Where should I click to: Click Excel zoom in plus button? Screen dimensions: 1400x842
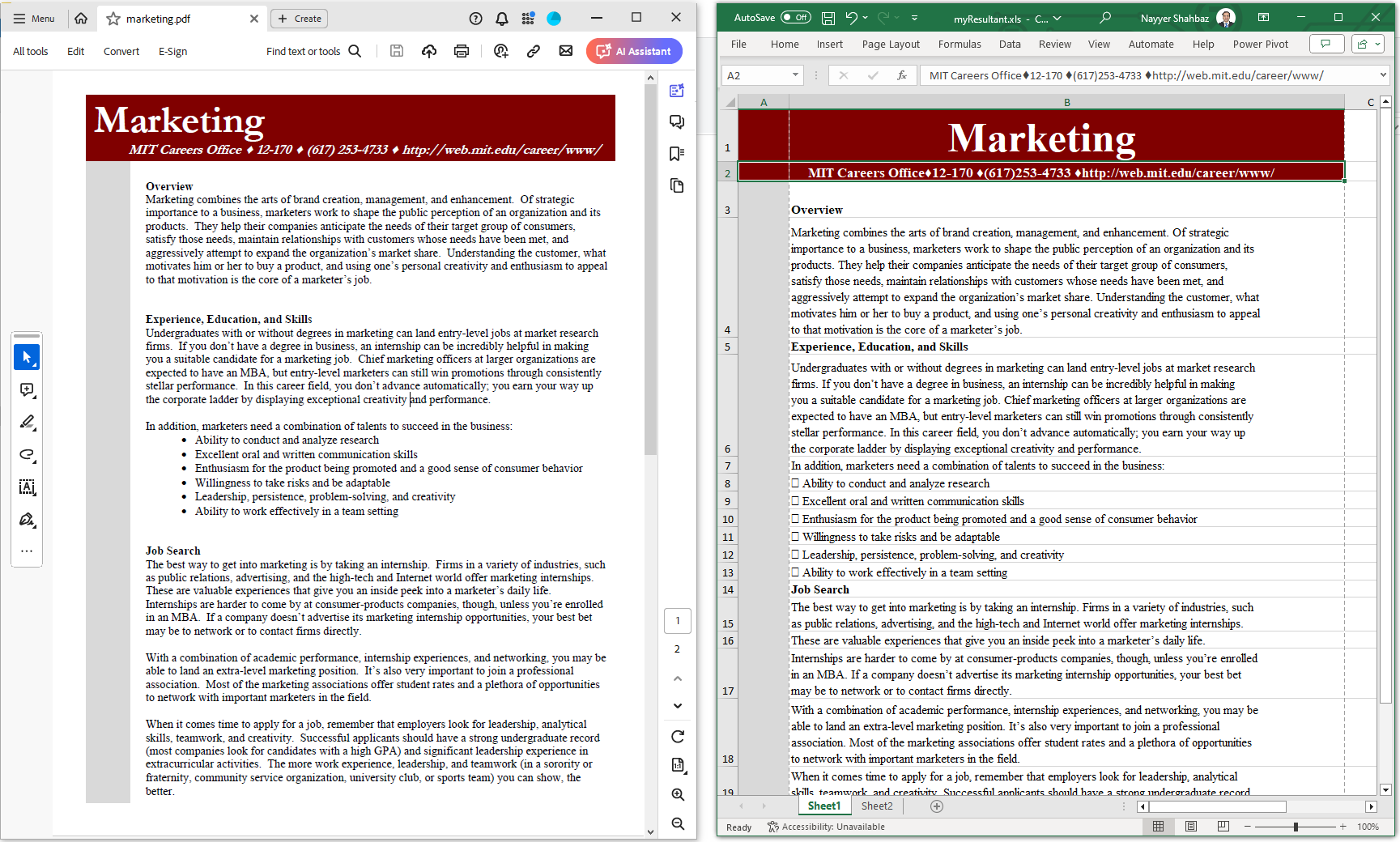[1343, 827]
